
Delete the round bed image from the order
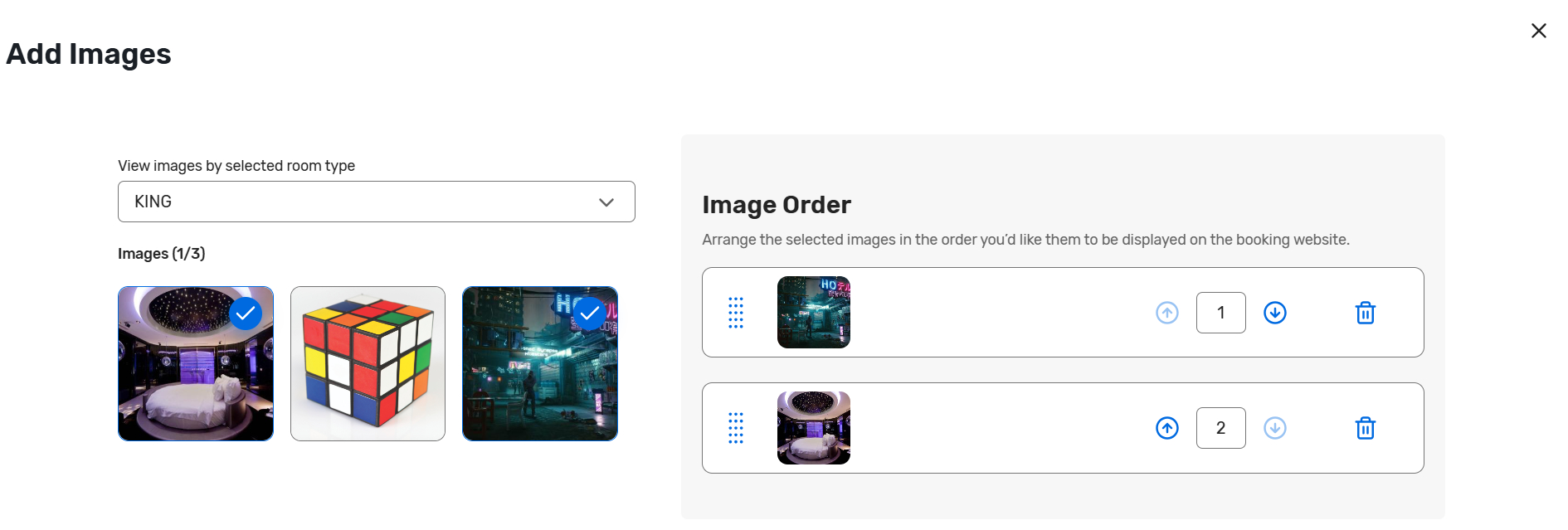click(1365, 428)
